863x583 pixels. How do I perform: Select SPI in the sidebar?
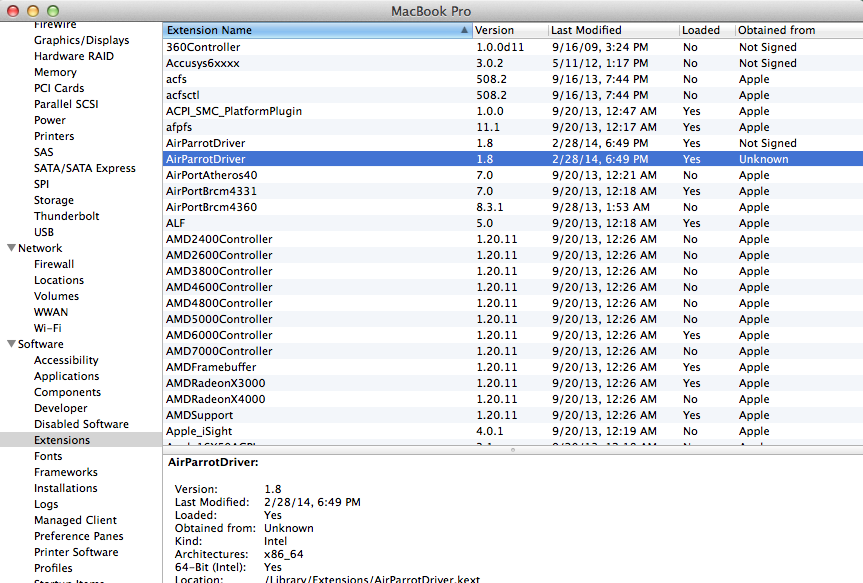[41, 184]
